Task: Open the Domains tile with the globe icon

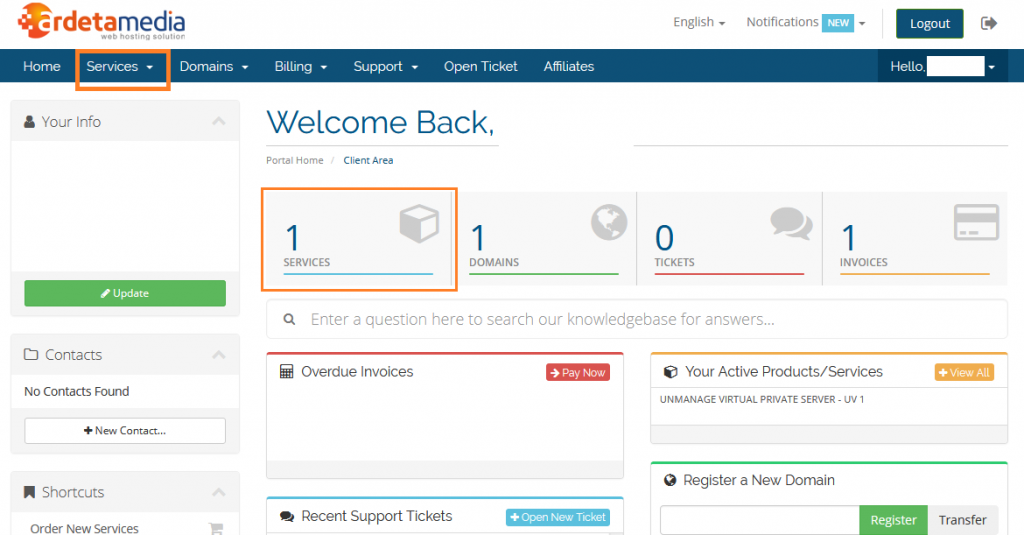Action: pos(544,240)
